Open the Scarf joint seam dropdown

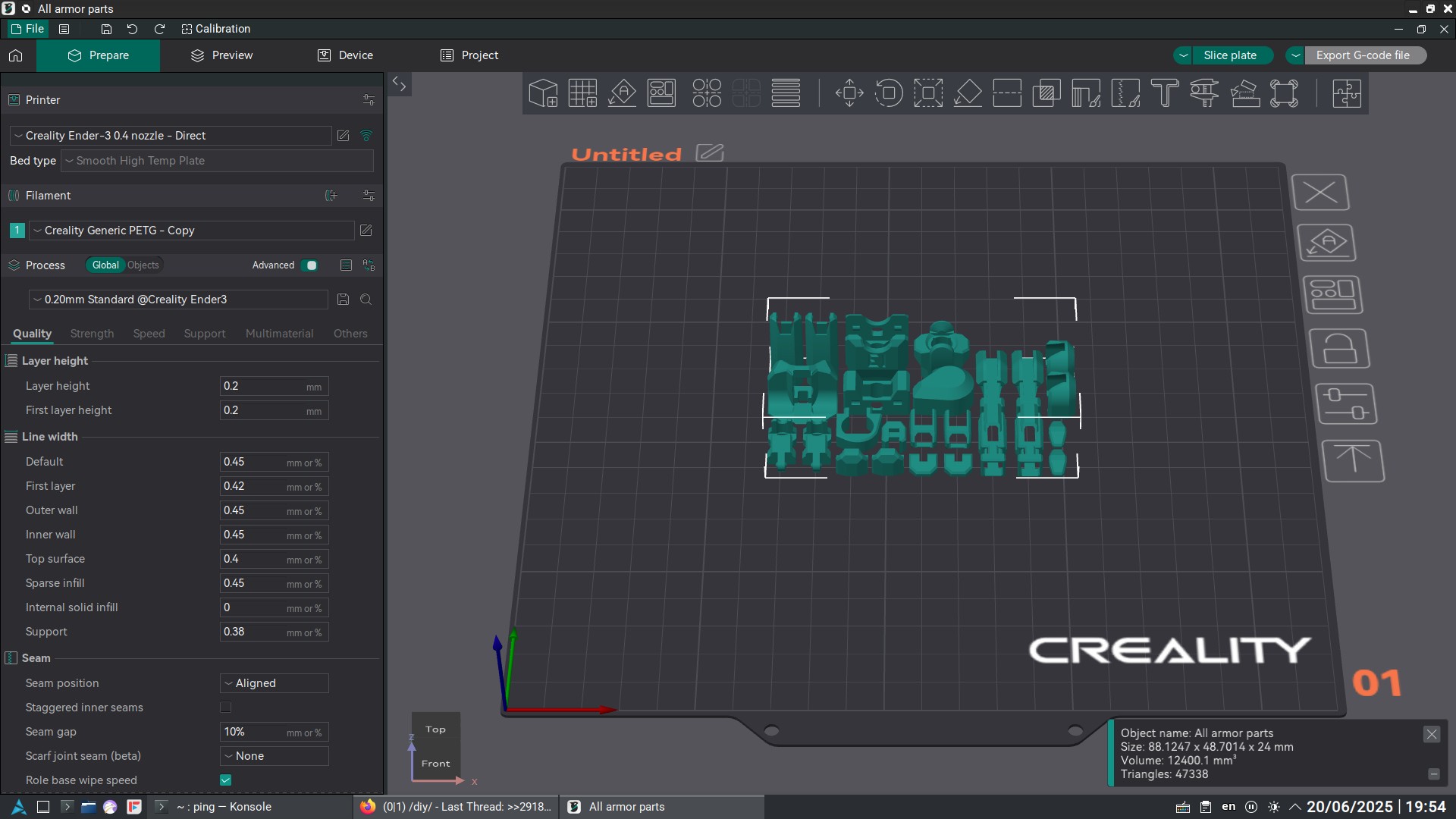point(274,756)
